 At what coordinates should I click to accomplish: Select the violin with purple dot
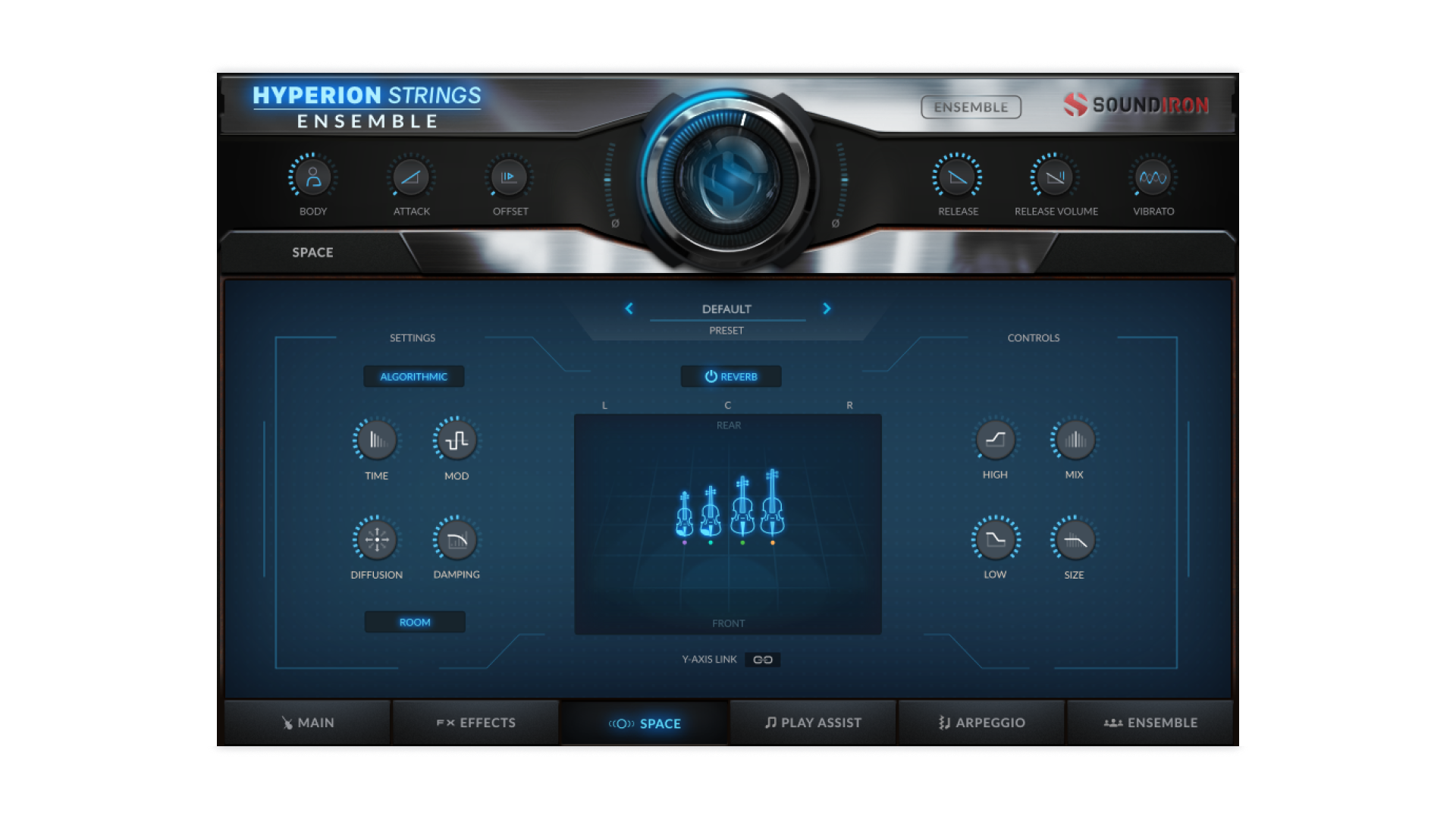[x=684, y=516]
